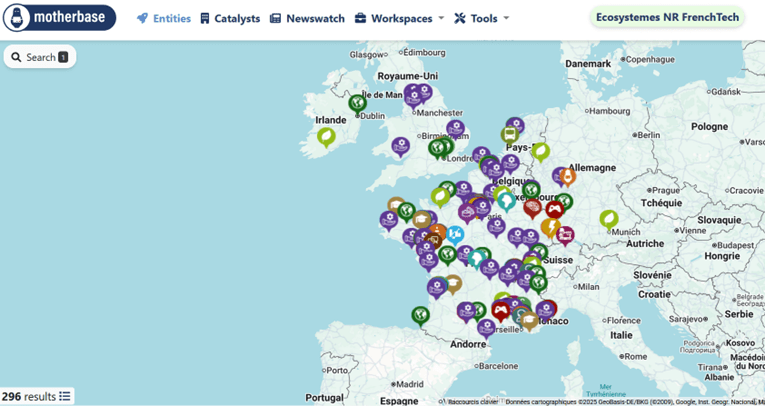Click the light green leaf marker over Ireland
Screen dimensions: 765x406
(326, 136)
